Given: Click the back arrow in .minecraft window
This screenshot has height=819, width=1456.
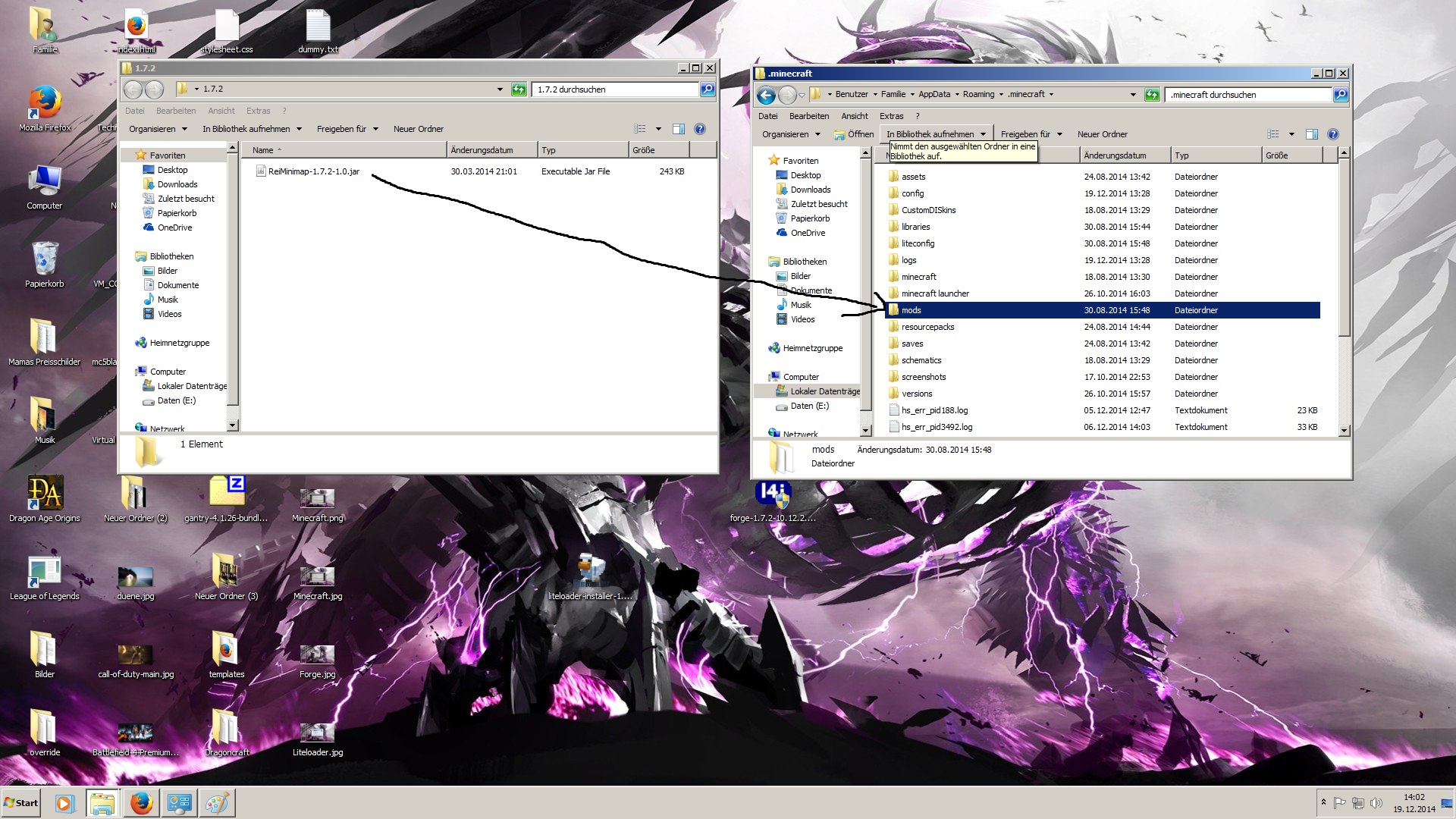Looking at the screenshot, I should tap(766, 95).
